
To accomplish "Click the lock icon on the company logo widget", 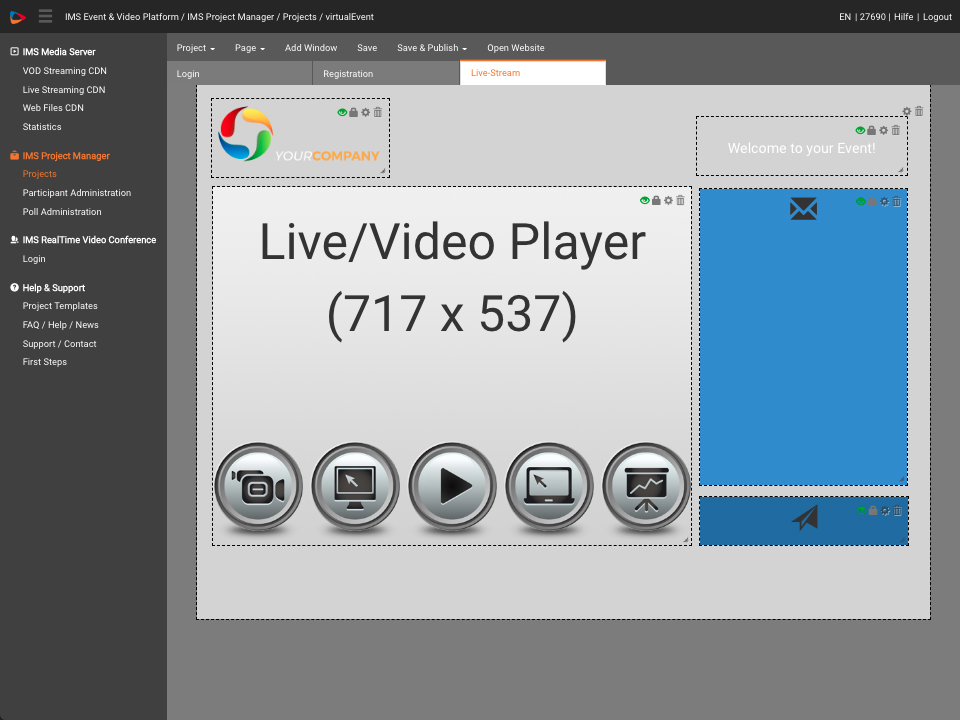I will tap(353, 112).
